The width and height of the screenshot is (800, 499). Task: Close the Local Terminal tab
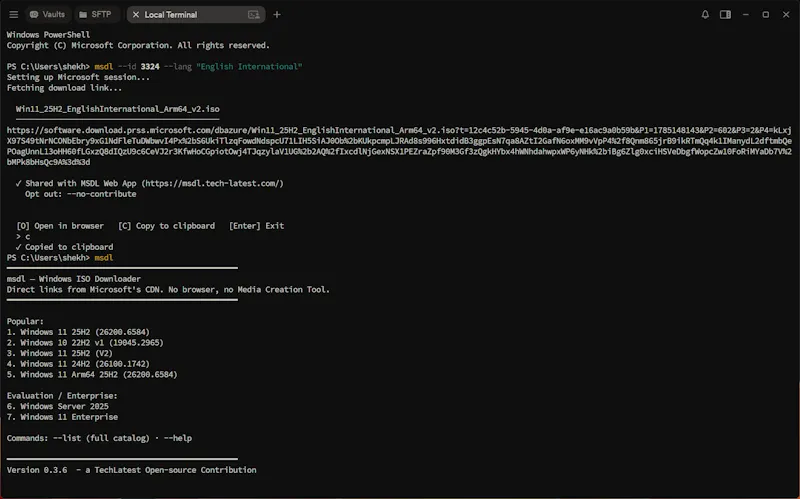click(x=136, y=15)
